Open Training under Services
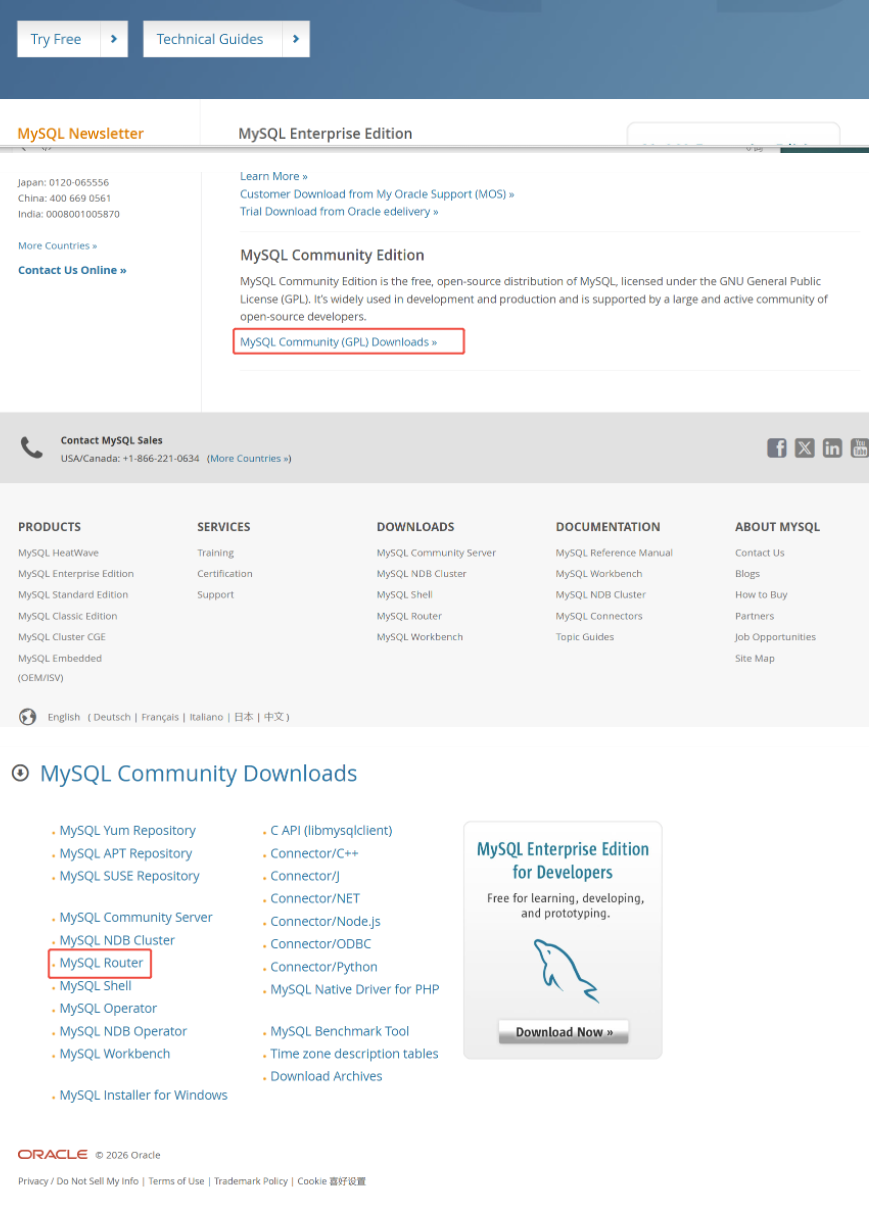This screenshot has height=1224, width=869. [215, 552]
